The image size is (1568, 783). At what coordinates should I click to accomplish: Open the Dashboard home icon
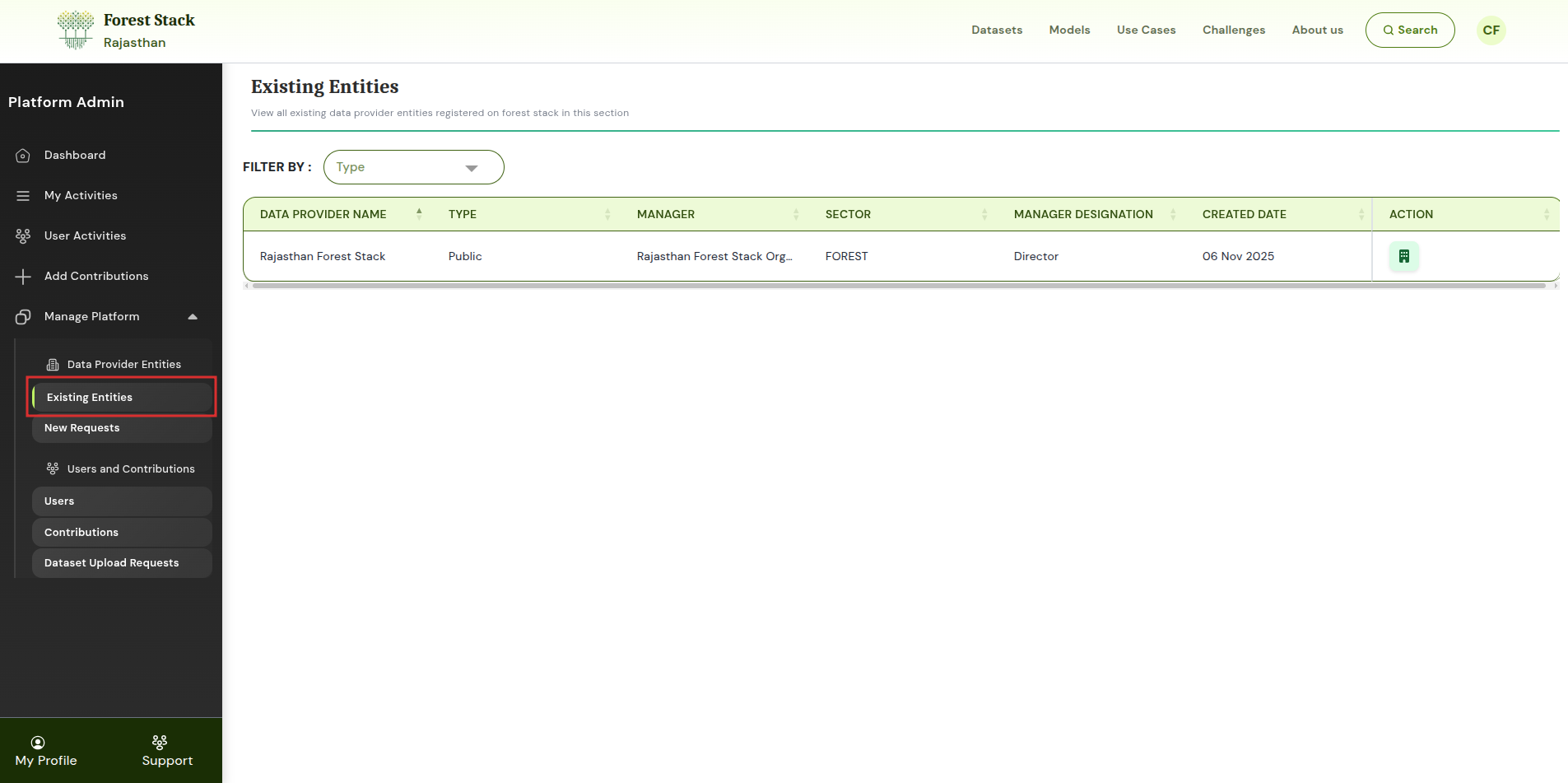[23, 156]
